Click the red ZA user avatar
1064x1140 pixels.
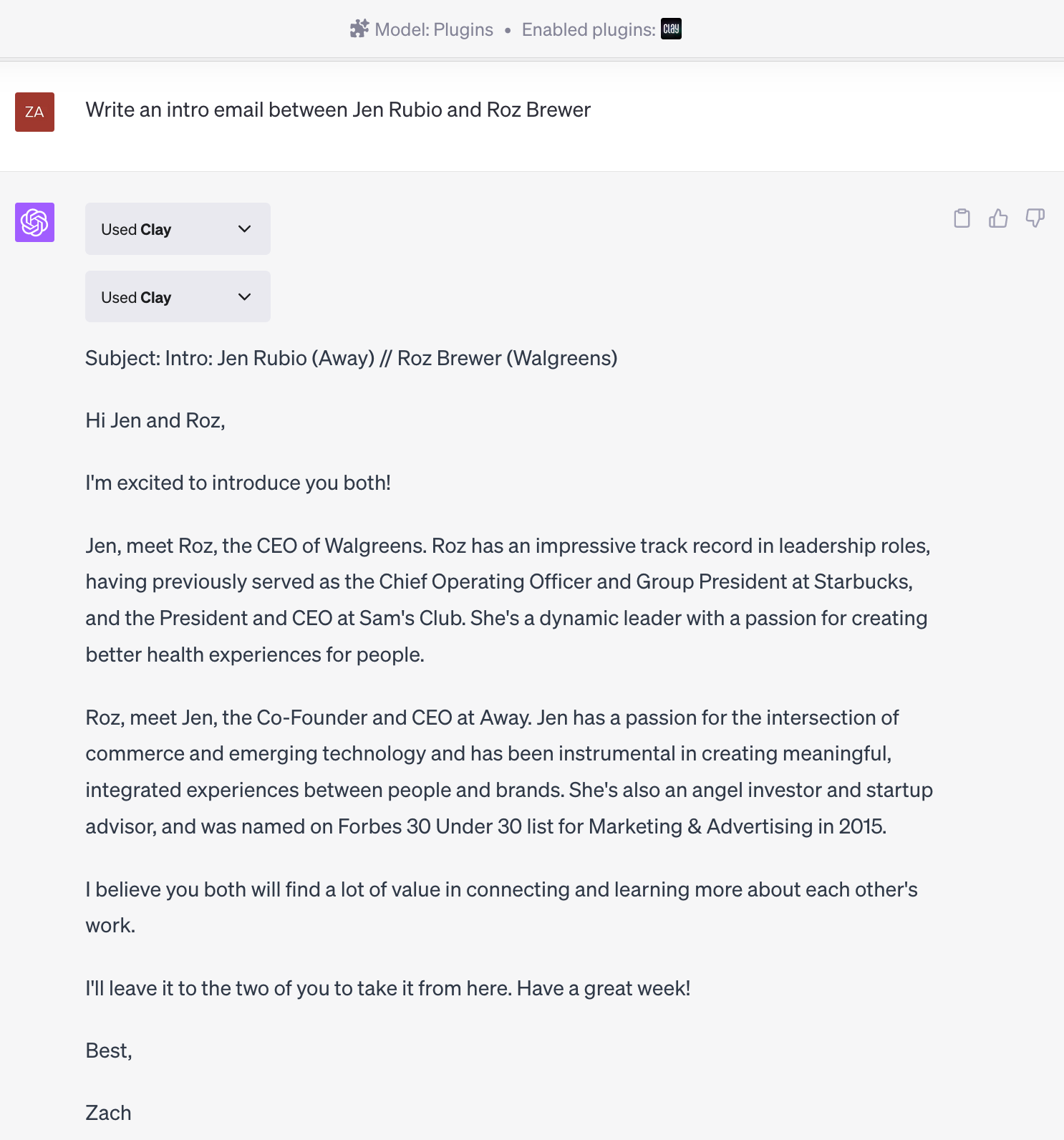tap(34, 112)
